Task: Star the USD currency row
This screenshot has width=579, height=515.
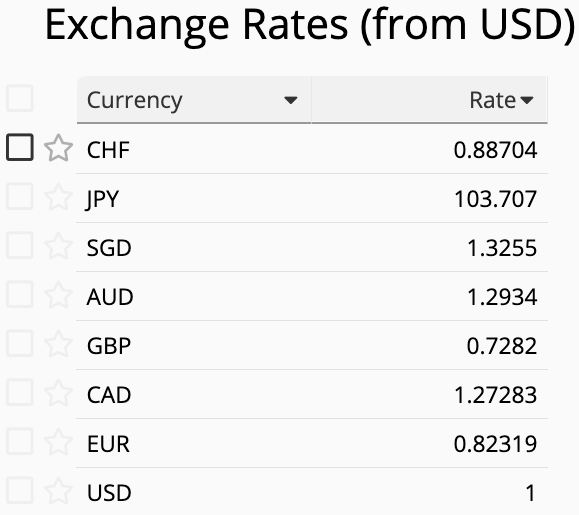Action: point(58,491)
